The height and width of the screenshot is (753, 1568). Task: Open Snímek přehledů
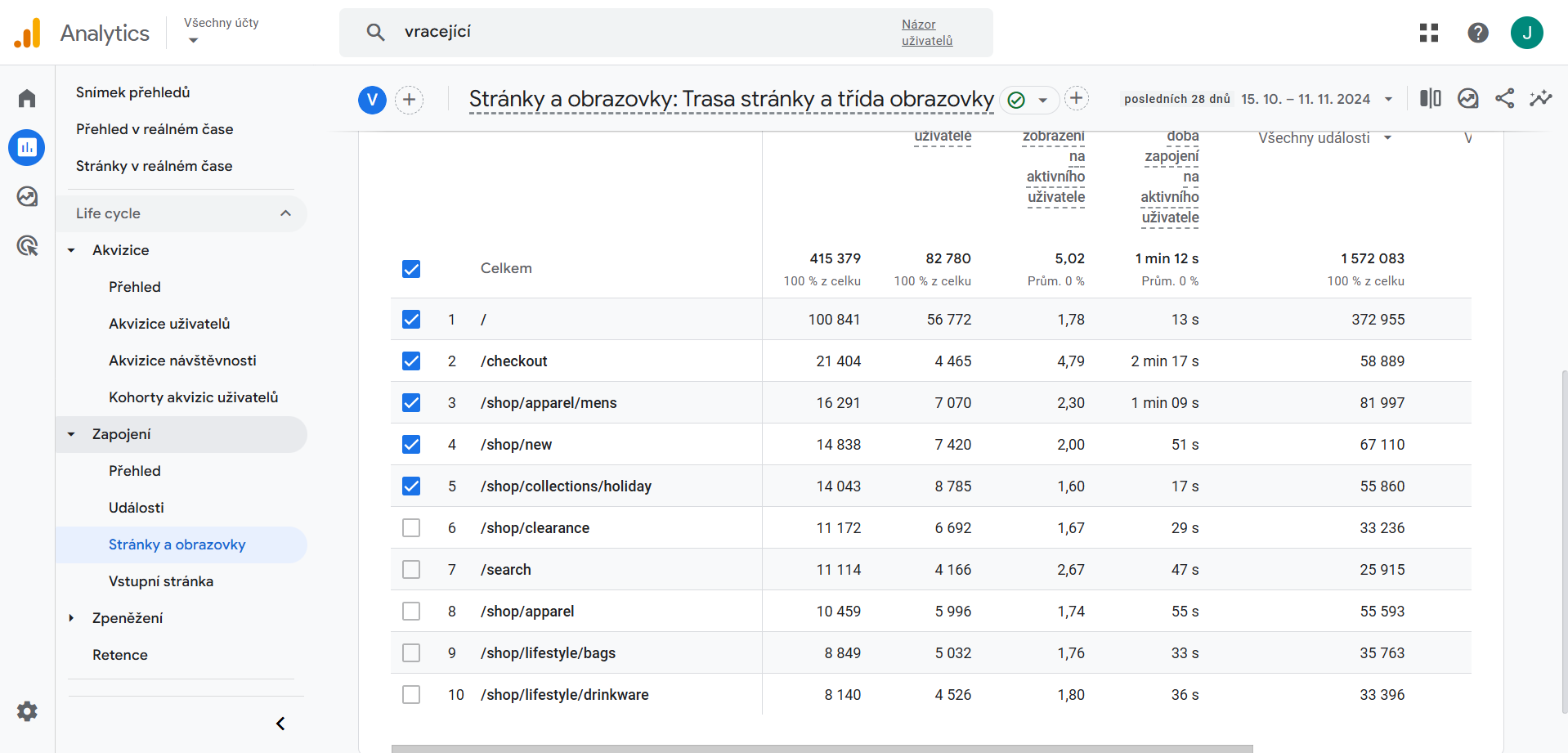133,92
